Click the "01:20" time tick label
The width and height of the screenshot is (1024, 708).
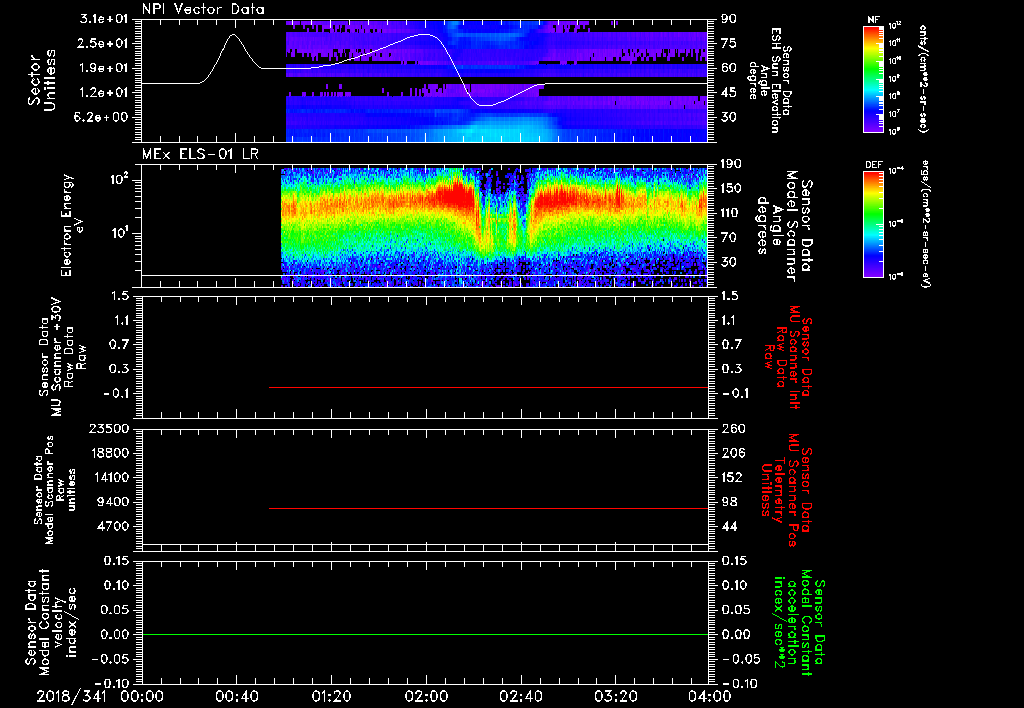[332, 696]
